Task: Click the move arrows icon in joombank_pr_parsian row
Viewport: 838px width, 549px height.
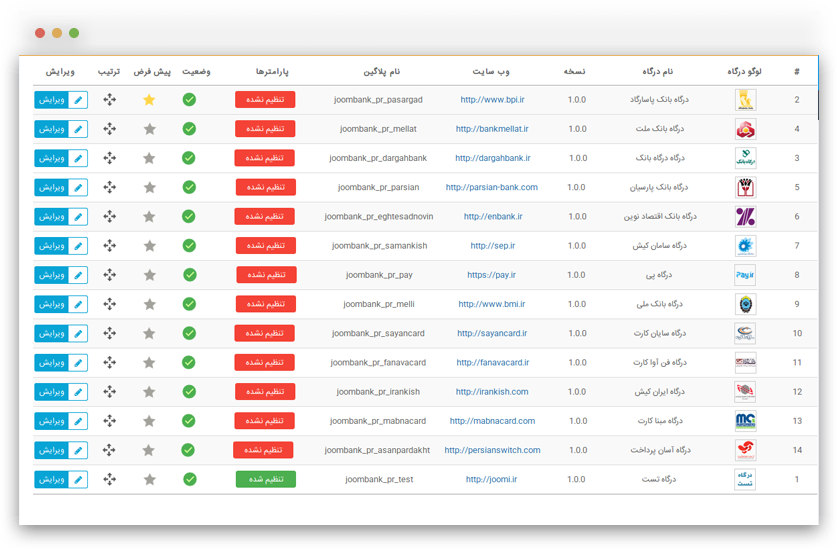Action: (109, 187)
